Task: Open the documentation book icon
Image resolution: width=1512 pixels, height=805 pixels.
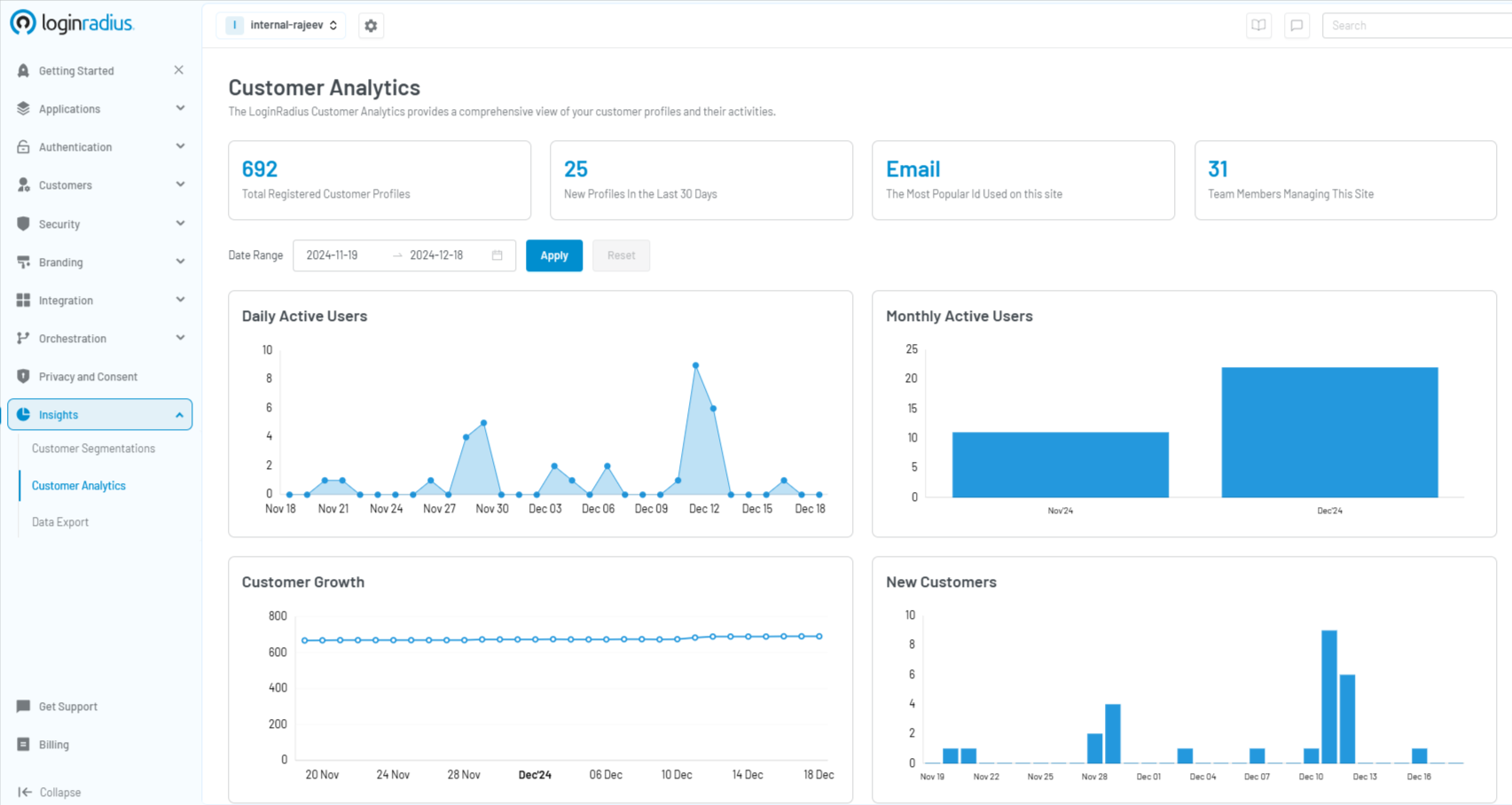Action: pyautogui.click(x=1258, y=26)
